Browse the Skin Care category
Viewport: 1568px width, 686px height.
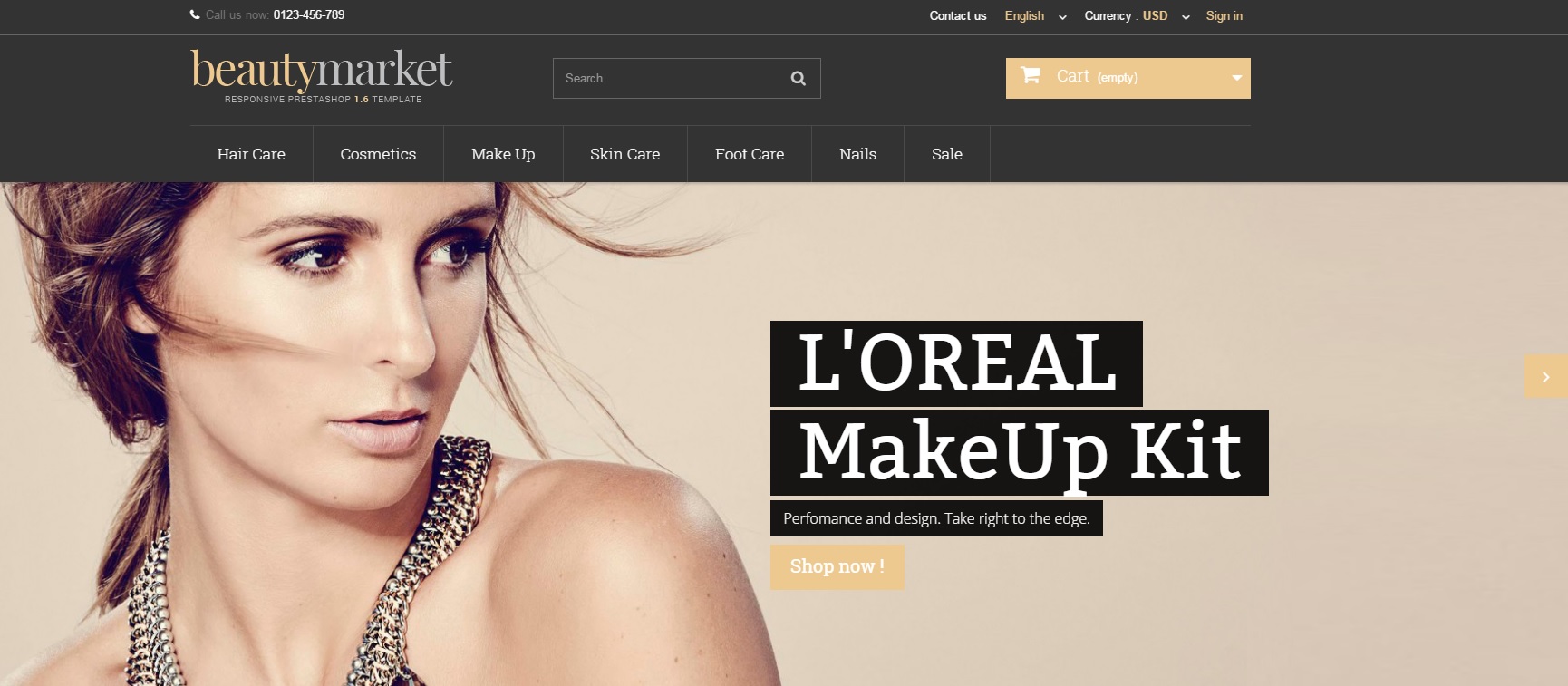(x=624, y=154)
